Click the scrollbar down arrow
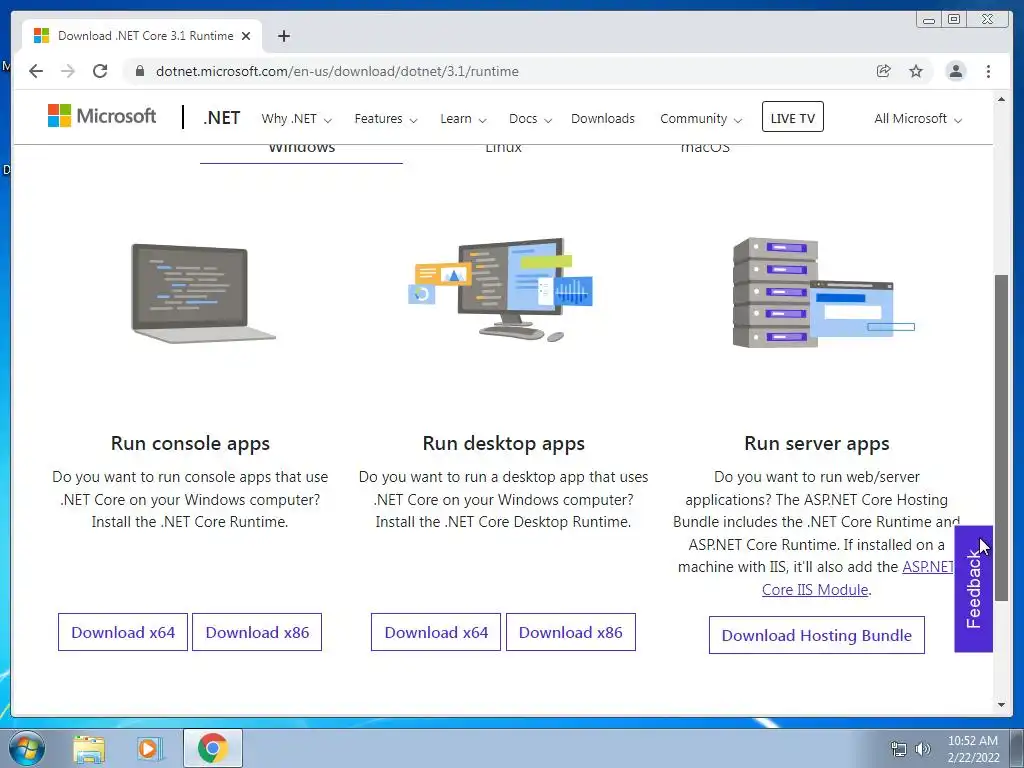 click(x=1001, y=705)
